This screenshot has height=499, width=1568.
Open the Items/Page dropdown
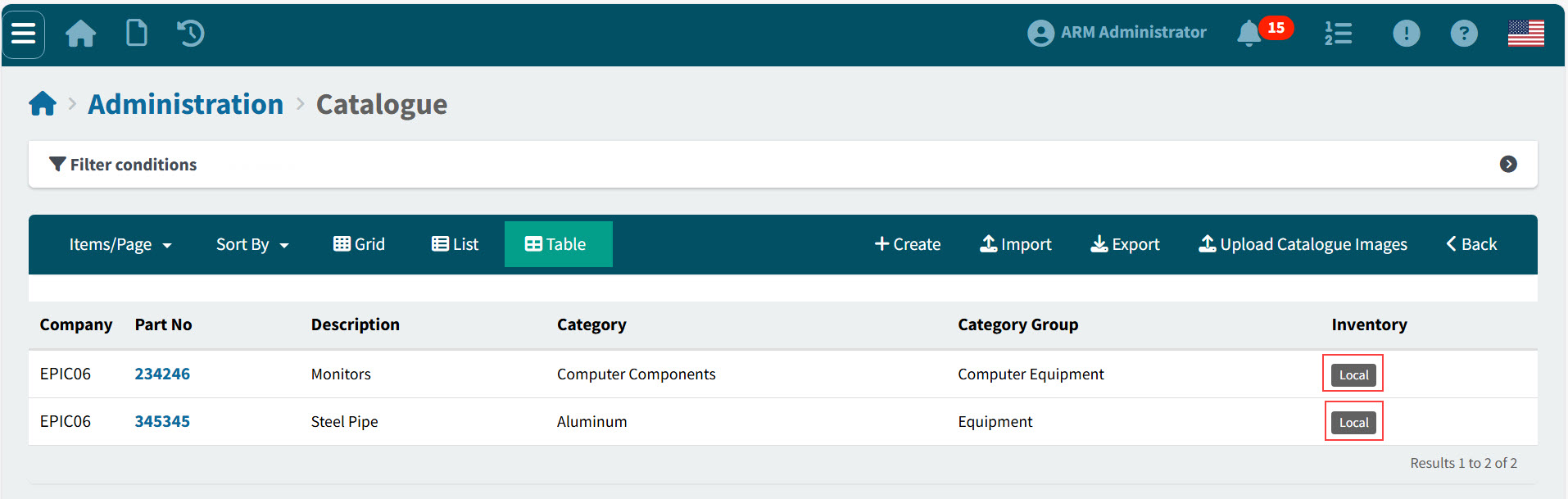click(120, 244)
